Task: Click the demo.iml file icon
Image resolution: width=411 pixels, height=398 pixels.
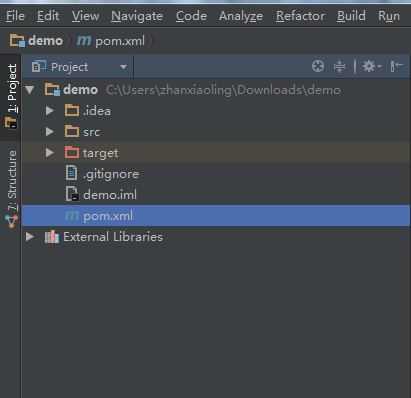Action: (x=72, y=194)
